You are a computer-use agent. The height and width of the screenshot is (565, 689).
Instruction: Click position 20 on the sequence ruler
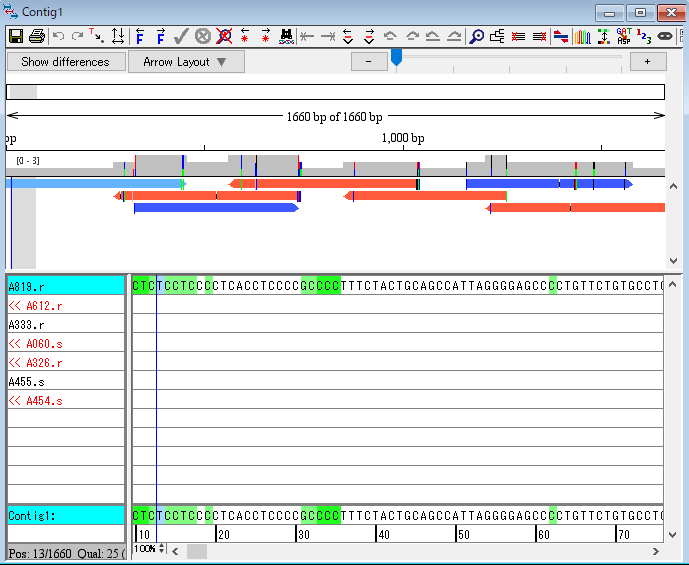[224, 535]
